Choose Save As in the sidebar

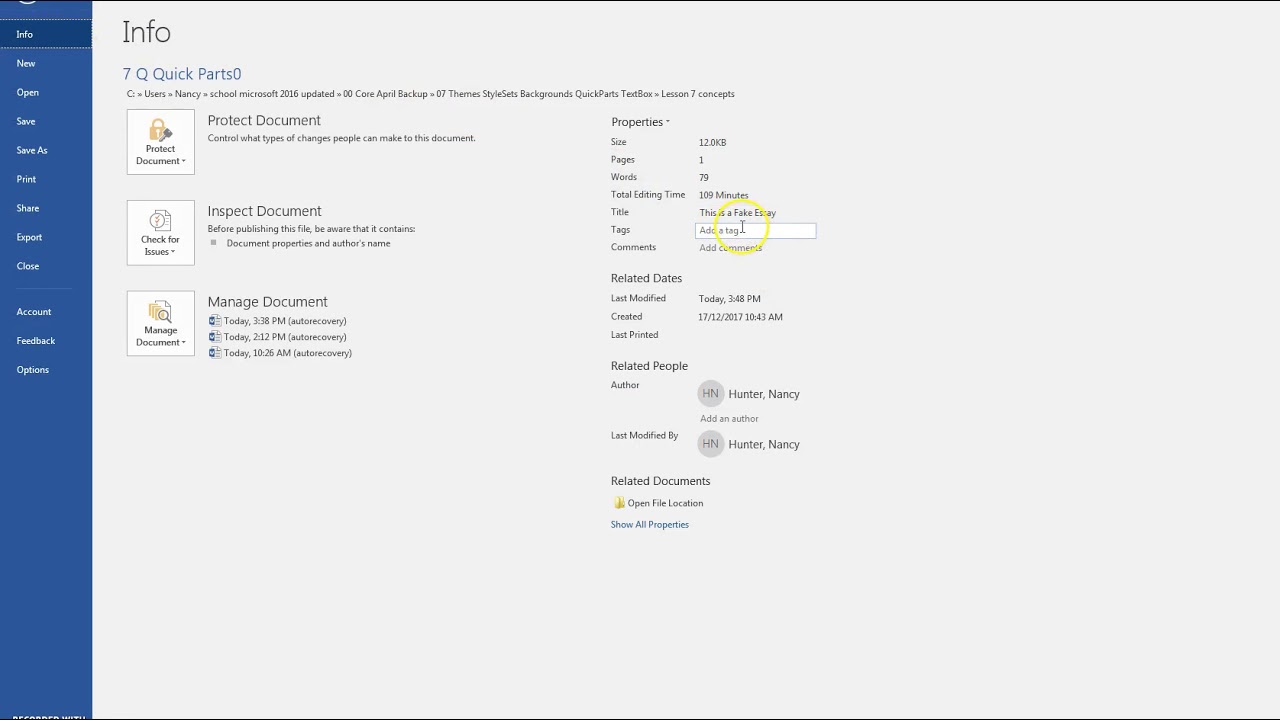(x=46, y=150)
